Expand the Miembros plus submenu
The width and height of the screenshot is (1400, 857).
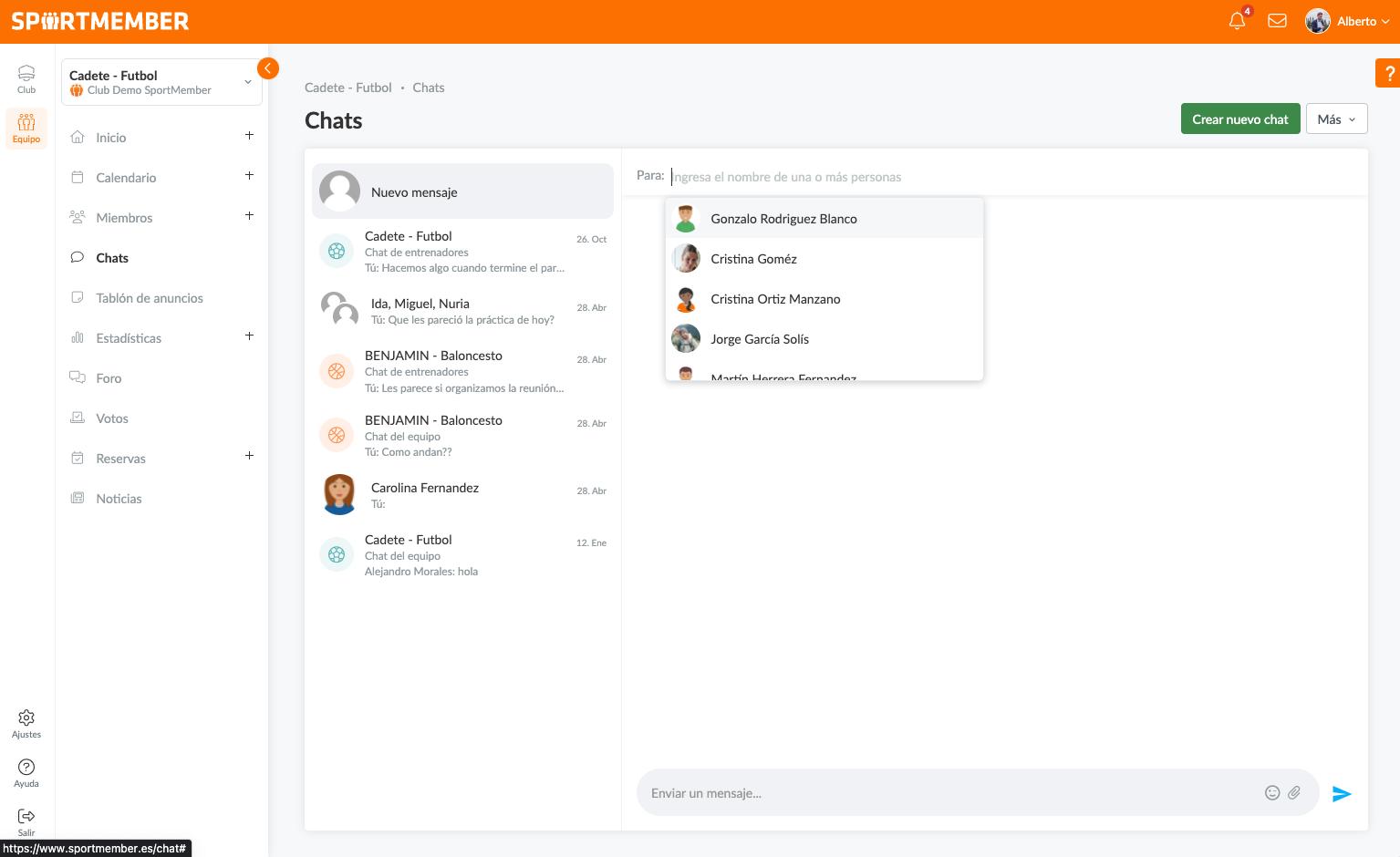coord(249,216)
